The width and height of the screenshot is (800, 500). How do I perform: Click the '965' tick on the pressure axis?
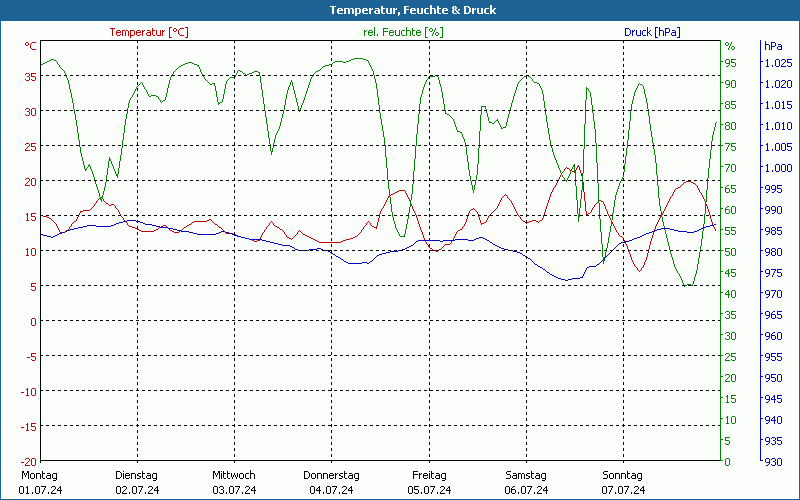click(x=773, y=315)
